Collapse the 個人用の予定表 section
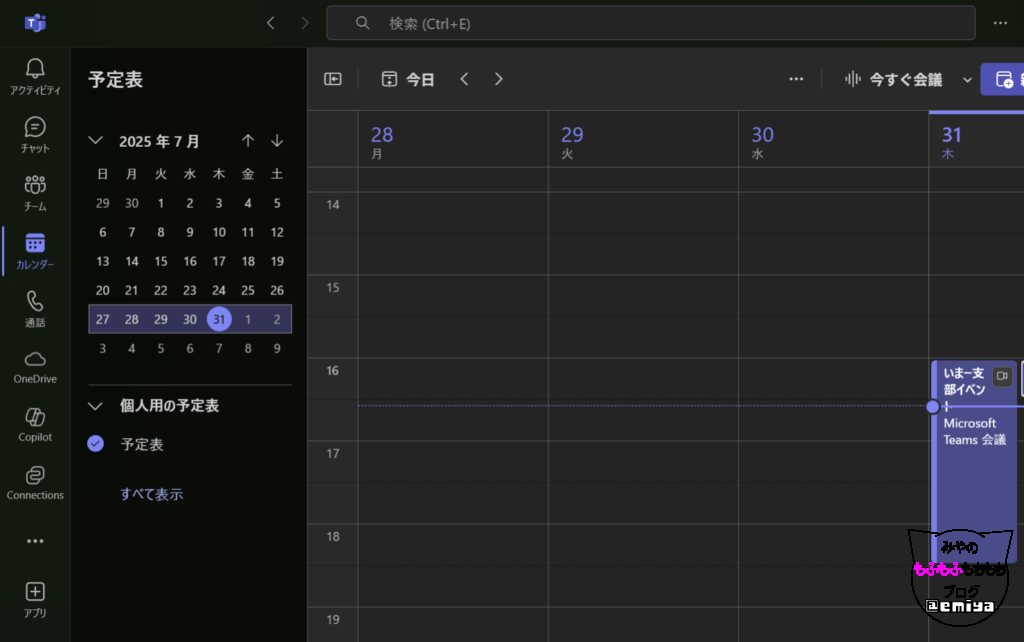The image size is (1024, 642). (96, 406)
